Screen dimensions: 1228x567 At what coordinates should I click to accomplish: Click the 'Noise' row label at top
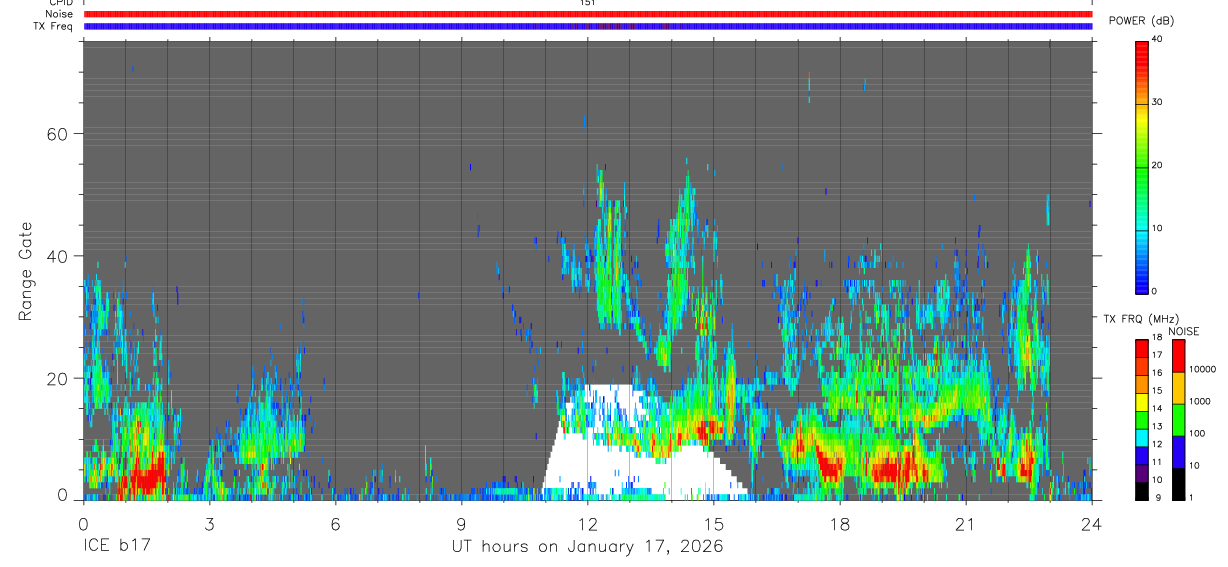tap(59, 14)
